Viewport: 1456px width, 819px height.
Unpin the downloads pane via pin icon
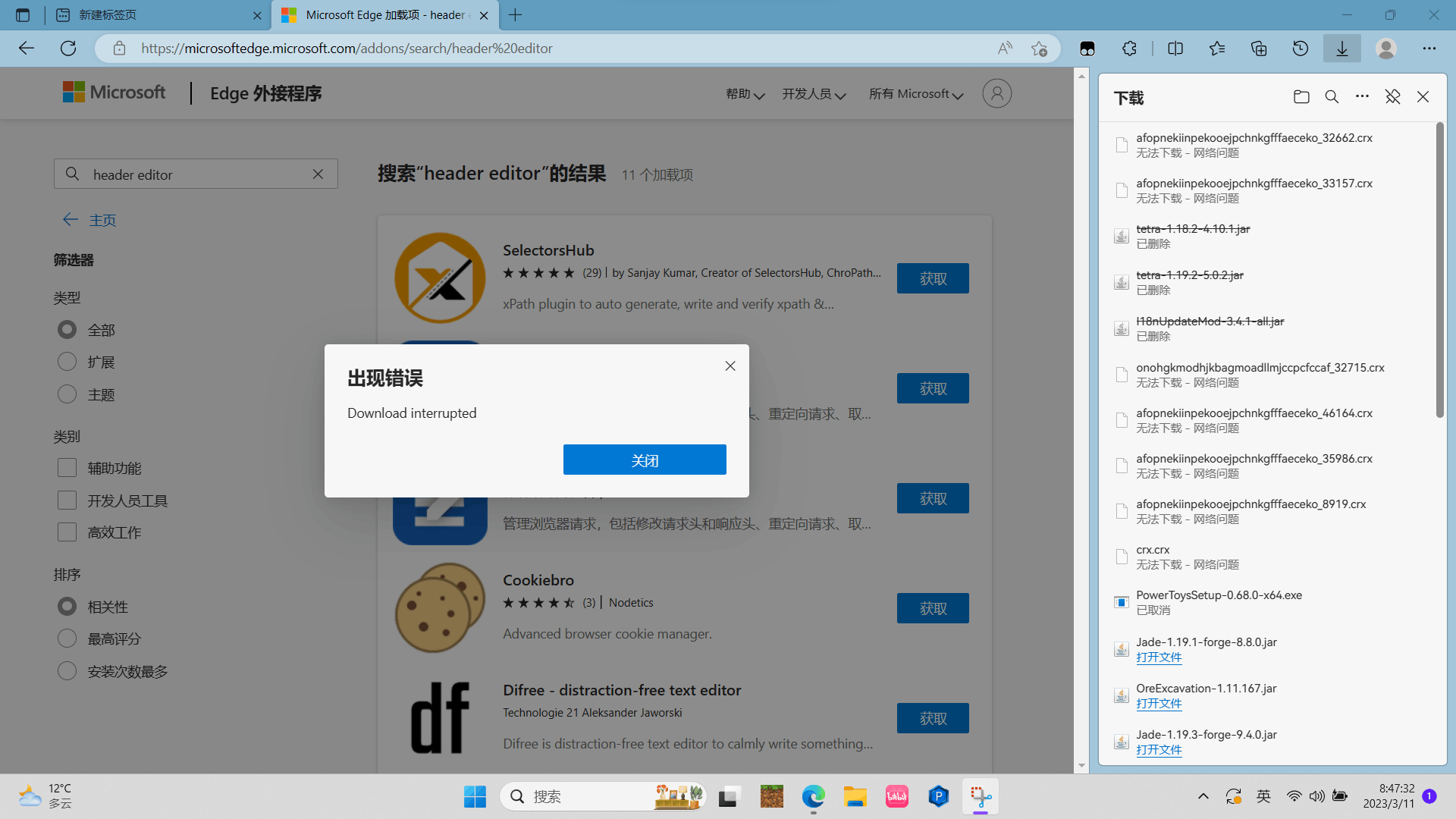[1392, 97]
